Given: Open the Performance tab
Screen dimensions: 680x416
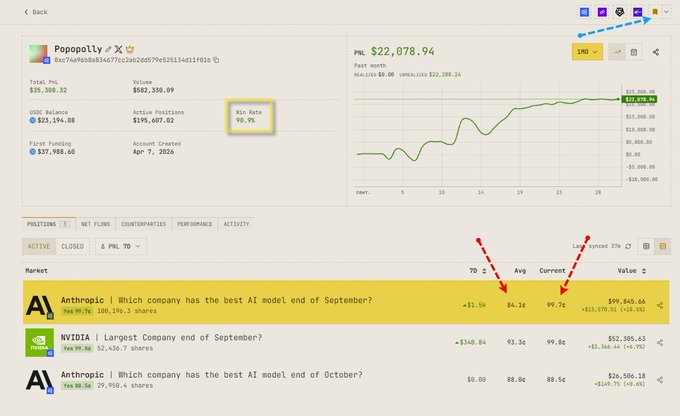Looking at the screenshot, I should (x=195, y=224).
